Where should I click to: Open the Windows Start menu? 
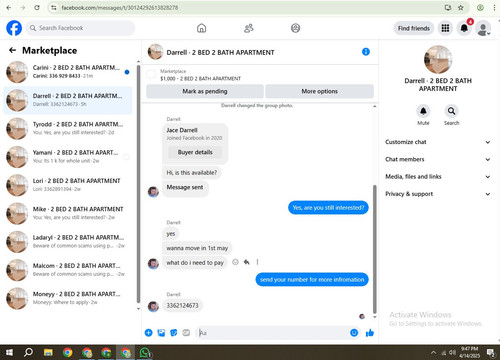tap(9, 352)
